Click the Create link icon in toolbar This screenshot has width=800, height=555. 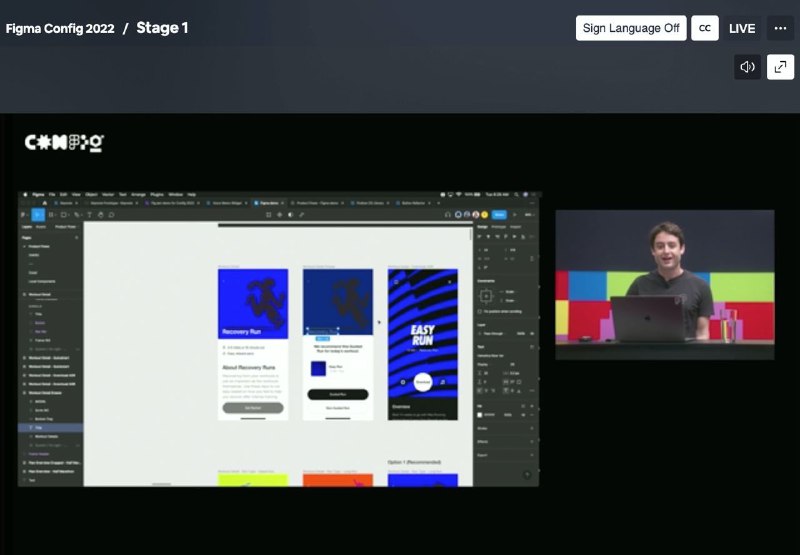click(302, 215)
